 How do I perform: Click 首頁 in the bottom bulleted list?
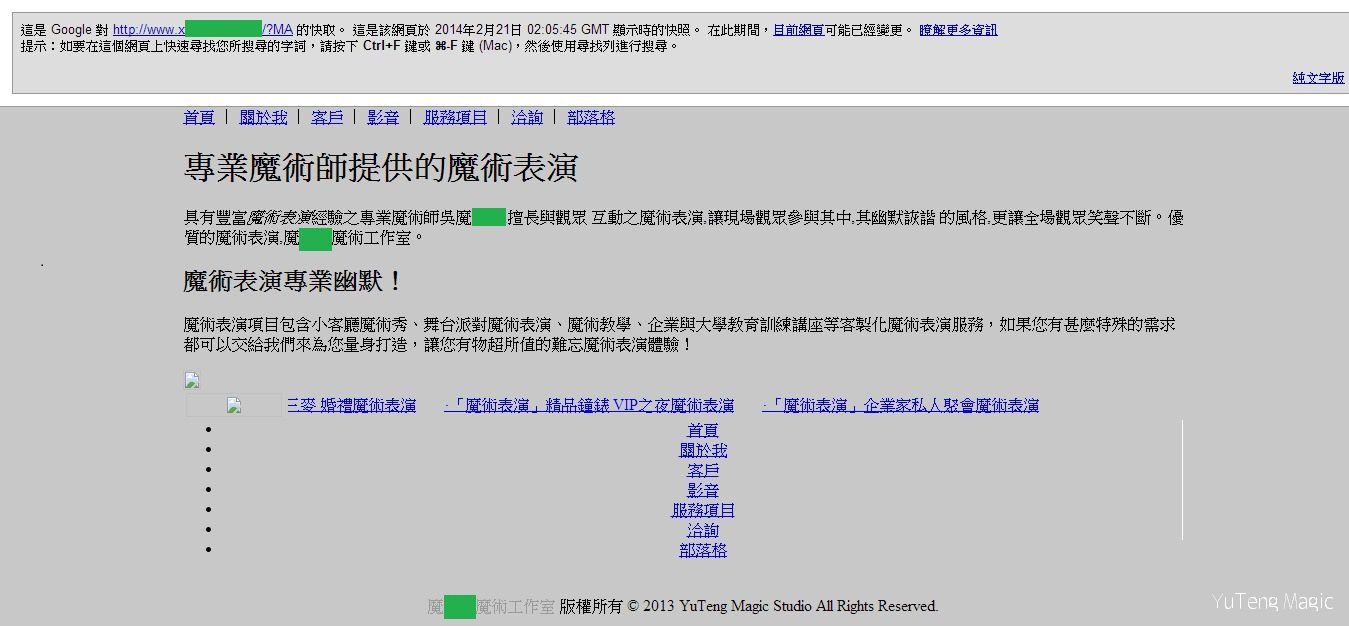point(703,430)
